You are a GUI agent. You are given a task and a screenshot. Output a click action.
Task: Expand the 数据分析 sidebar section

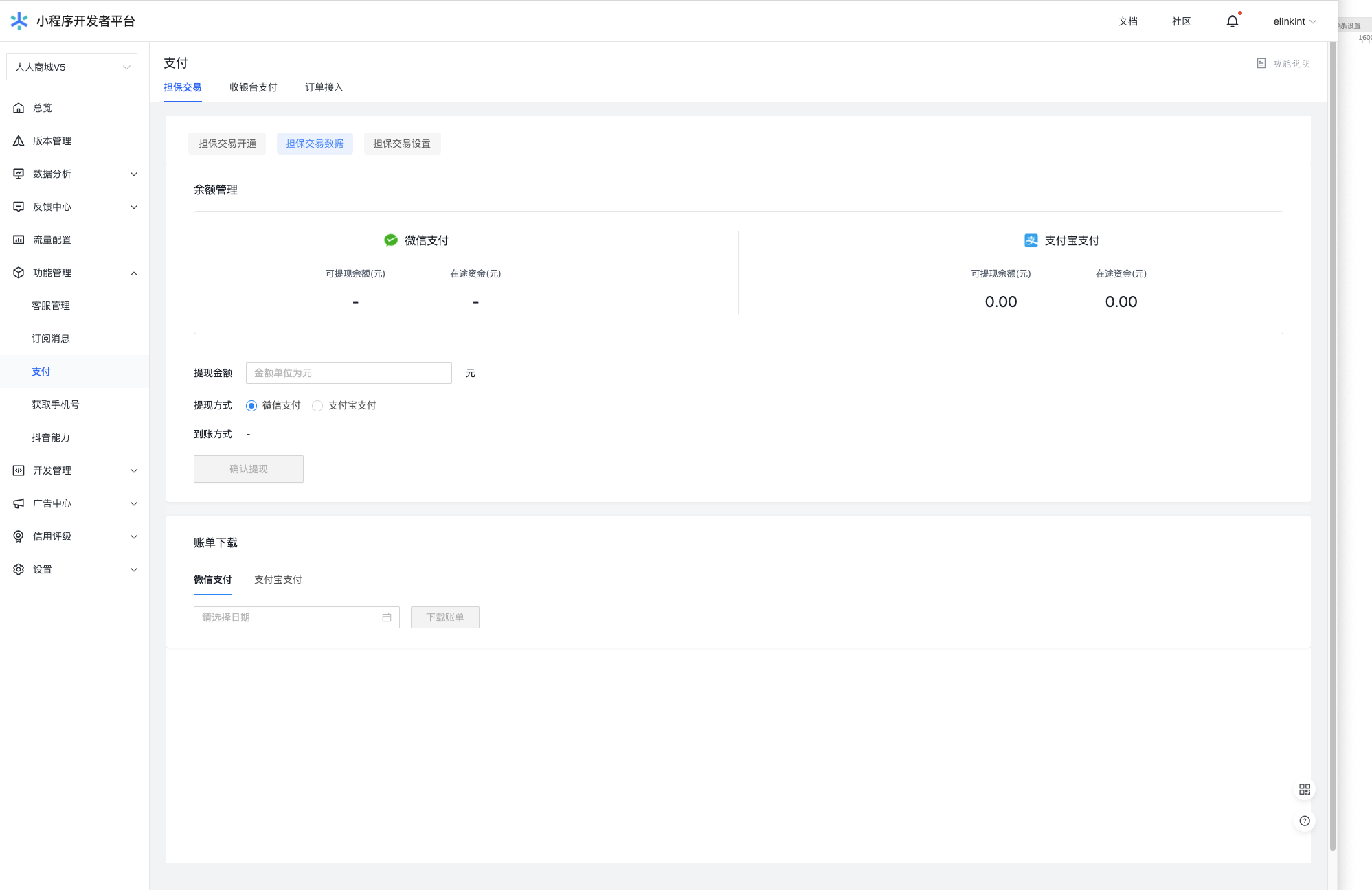tap(134, 174)
